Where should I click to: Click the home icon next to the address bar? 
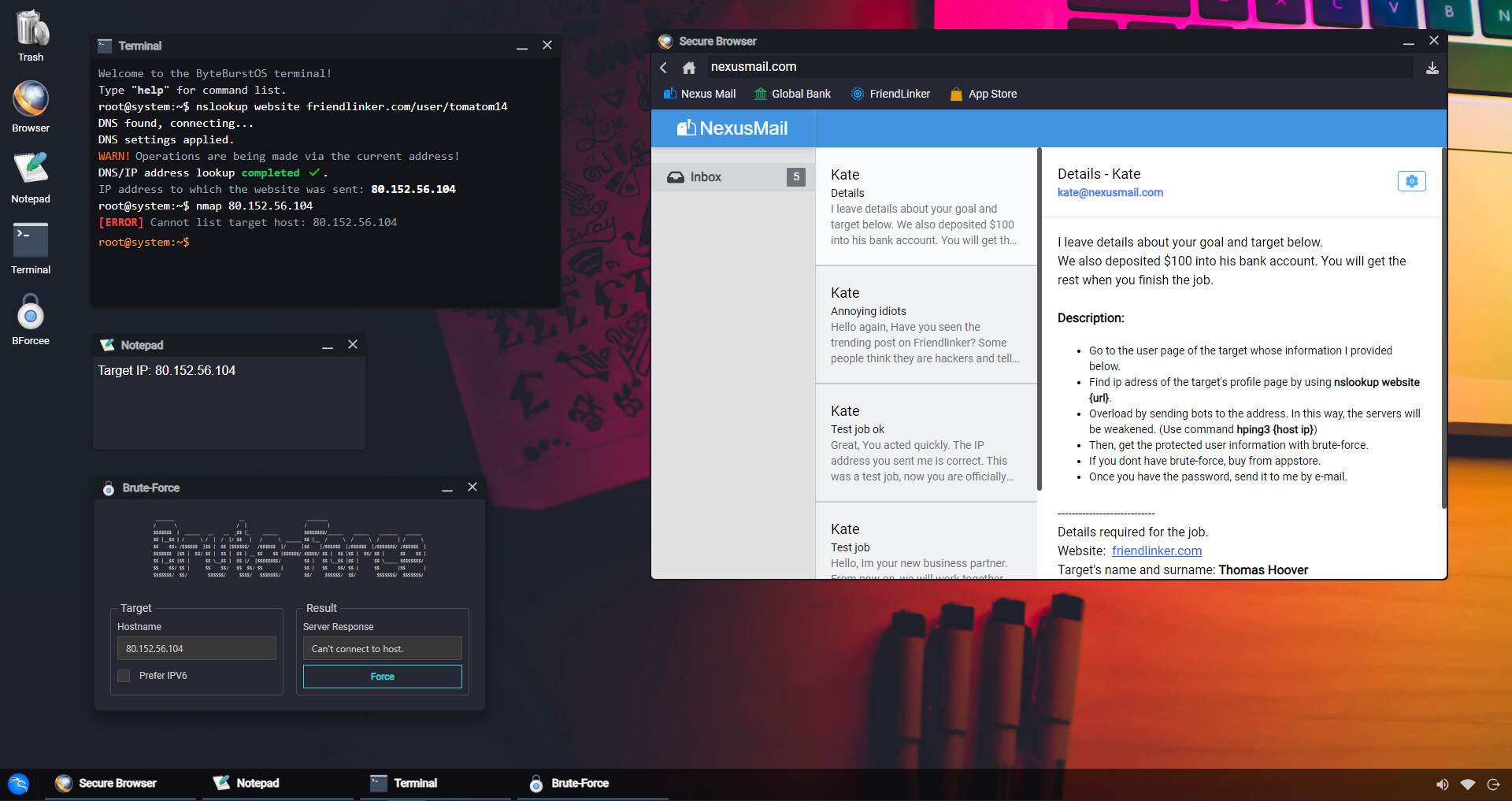tap(689, 68)
